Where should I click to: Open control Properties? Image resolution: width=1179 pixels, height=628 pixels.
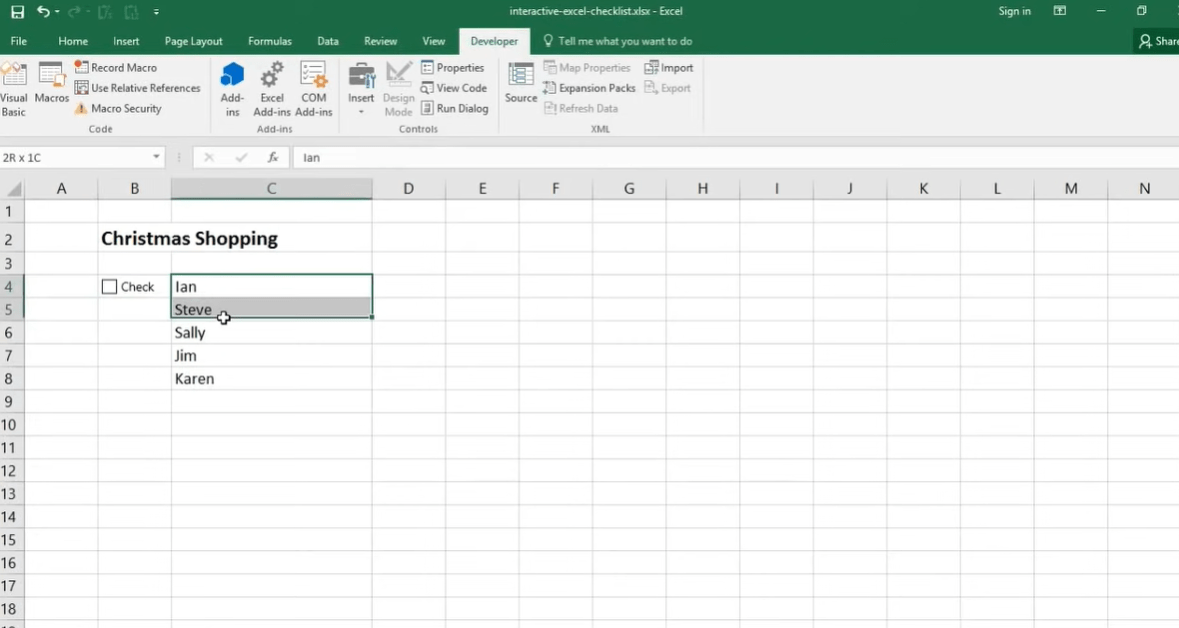point(454,67)
